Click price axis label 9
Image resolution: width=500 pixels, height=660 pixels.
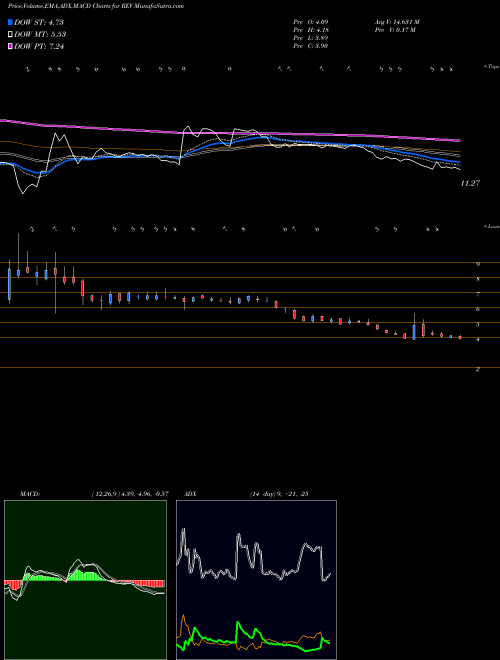coord(478,264)
